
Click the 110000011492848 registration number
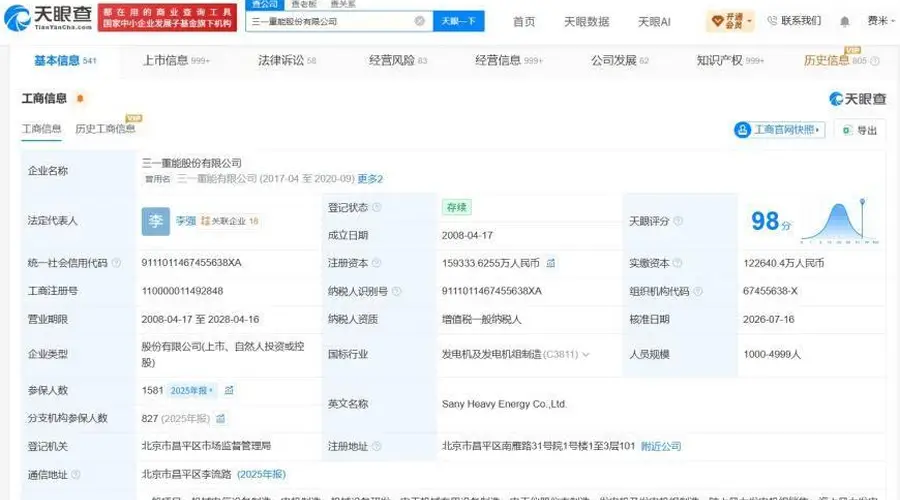[182, 291]
